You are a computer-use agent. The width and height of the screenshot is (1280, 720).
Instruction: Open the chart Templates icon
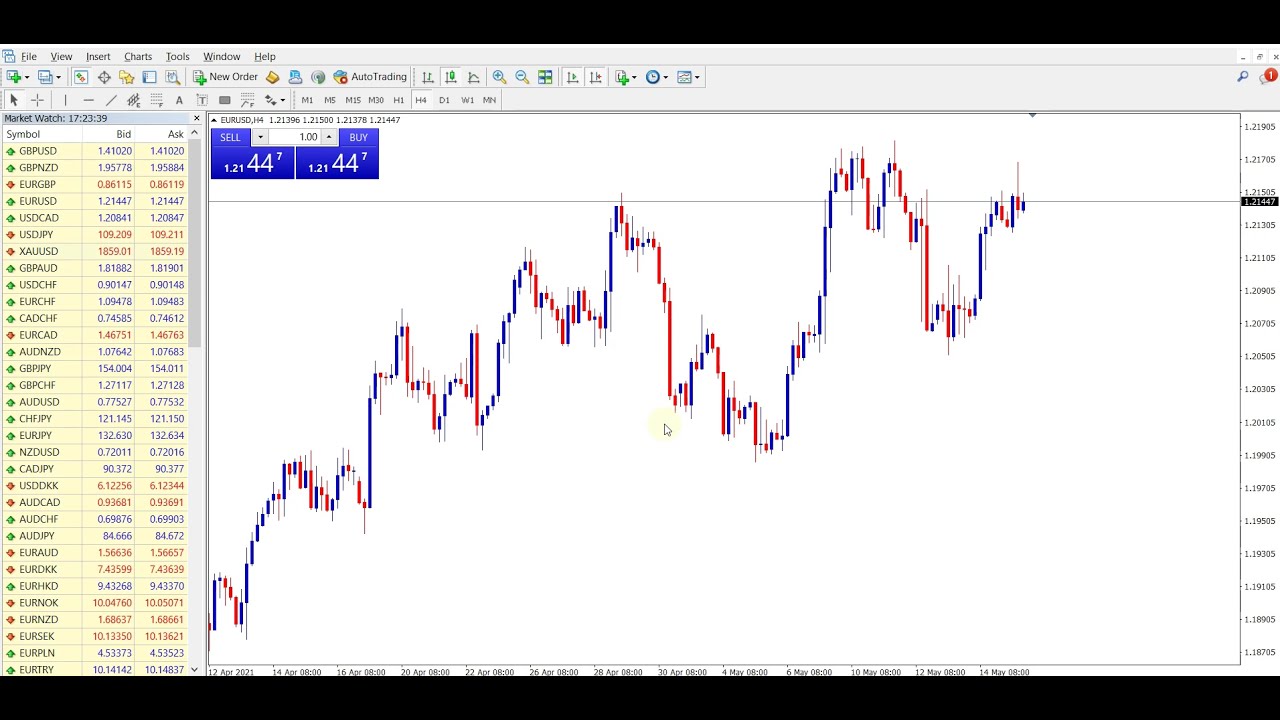tap(684, 77)
